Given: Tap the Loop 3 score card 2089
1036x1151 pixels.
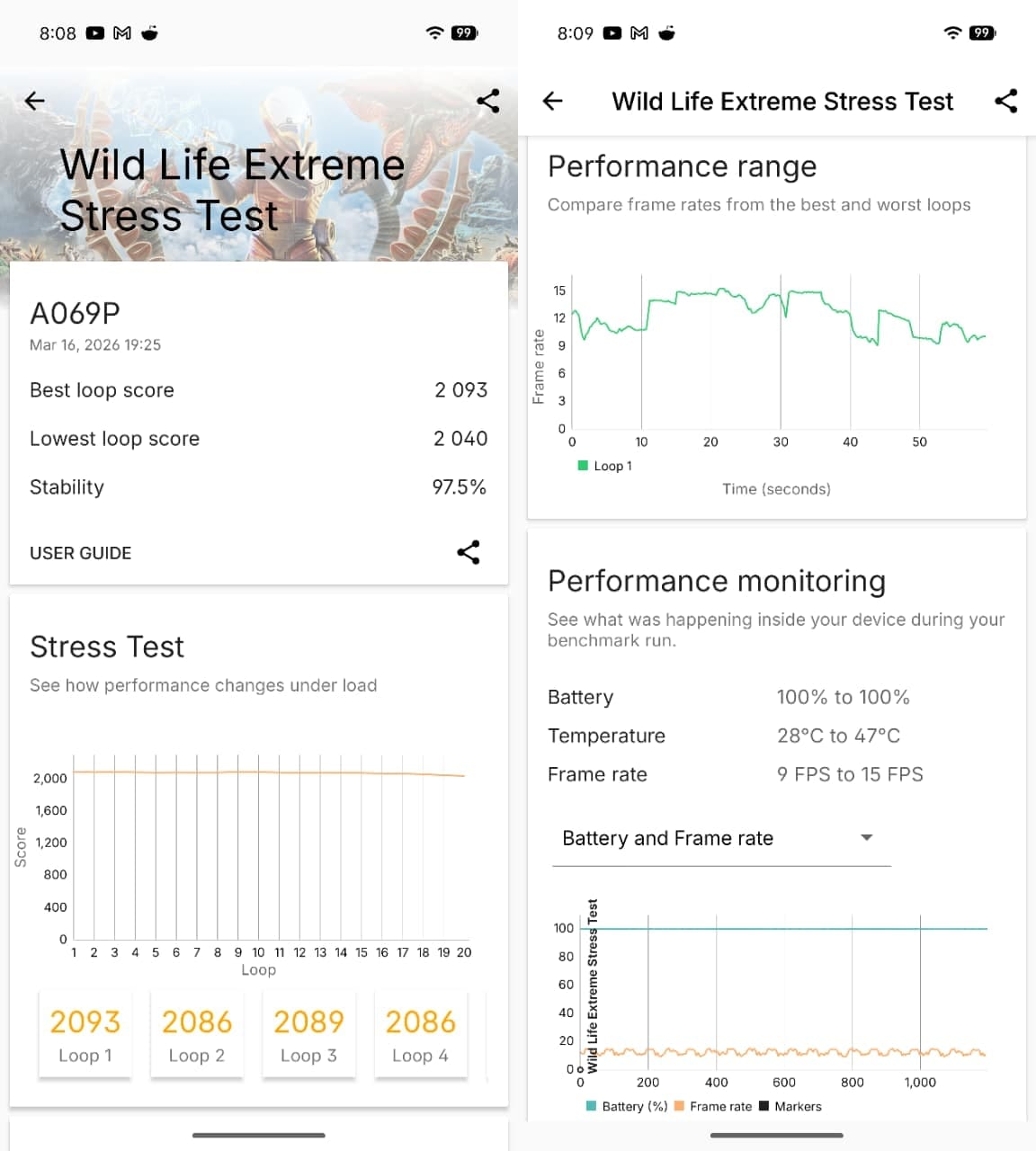Looking at the screenshot, I should tap(308, 1034).
